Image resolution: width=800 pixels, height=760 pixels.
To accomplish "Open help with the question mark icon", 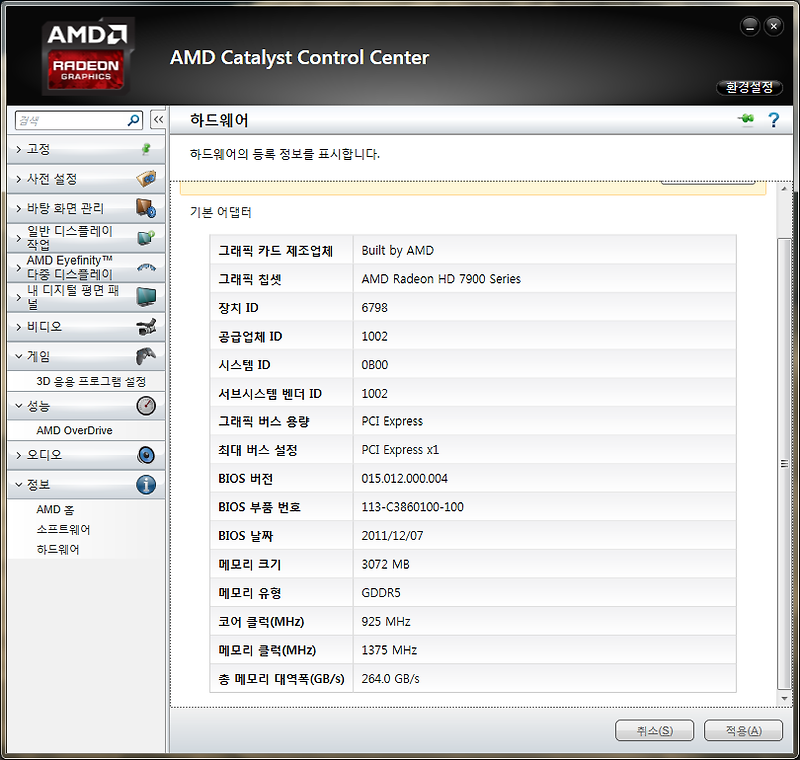I will tap(773, 120).
